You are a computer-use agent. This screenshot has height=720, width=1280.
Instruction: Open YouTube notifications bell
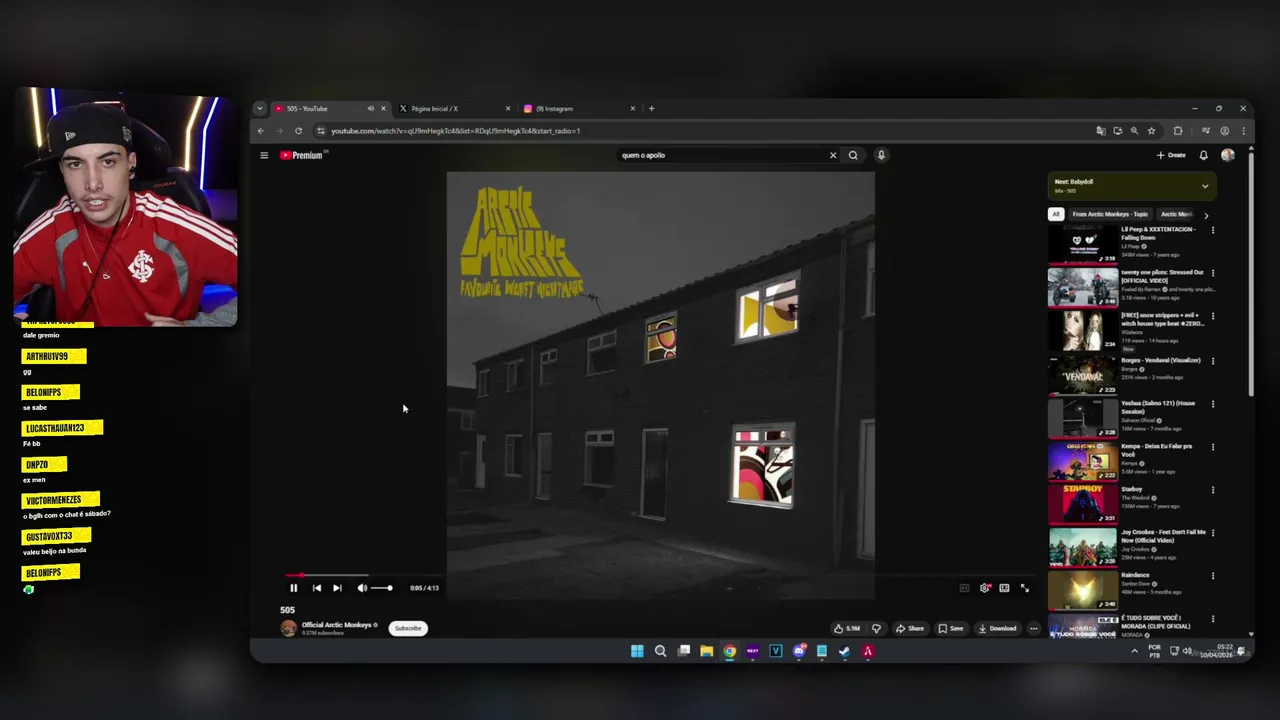[x=1203, y=155]
